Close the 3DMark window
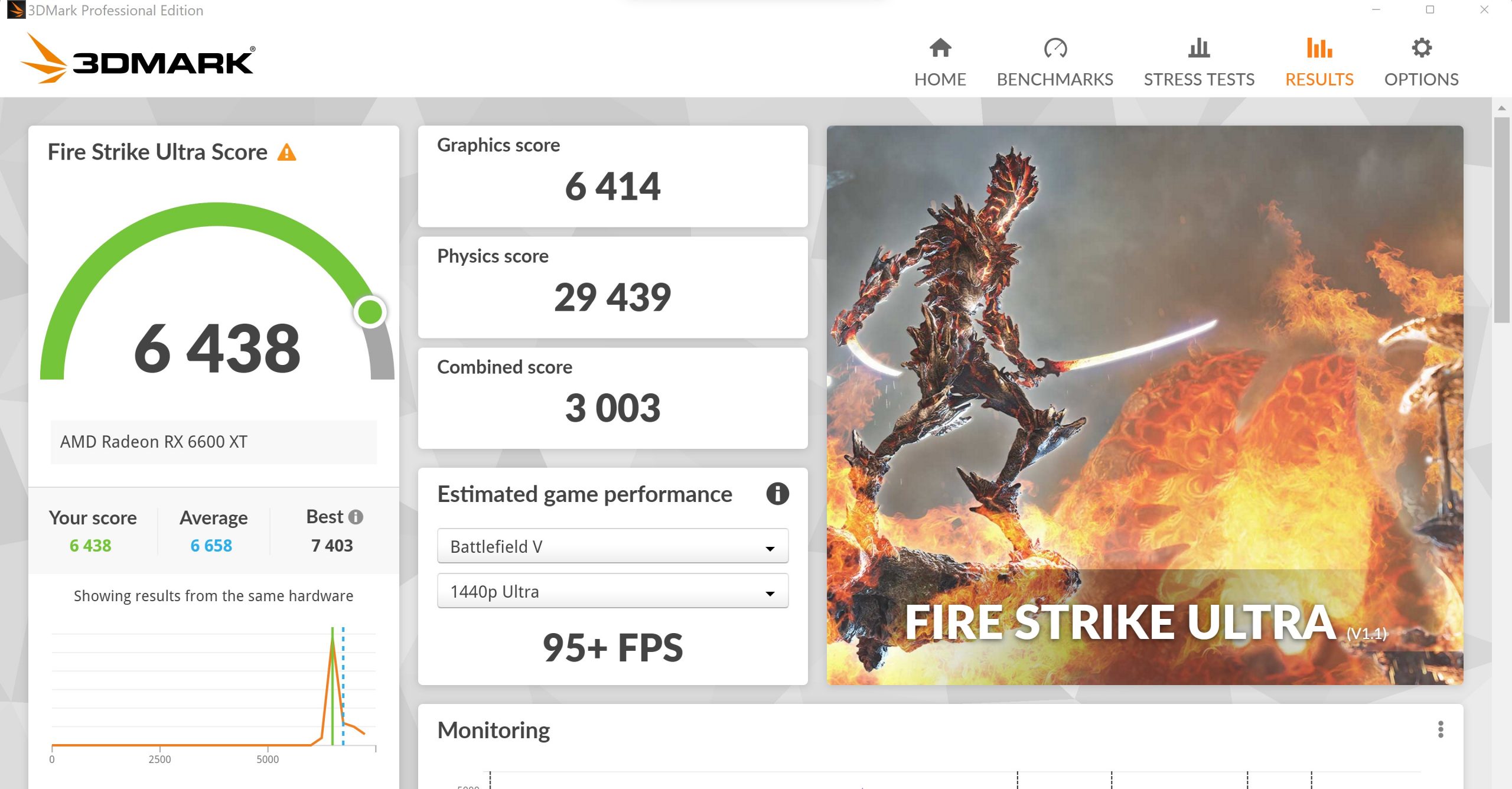Viewport: 1512px width, 789px height. pos(1484,9)
